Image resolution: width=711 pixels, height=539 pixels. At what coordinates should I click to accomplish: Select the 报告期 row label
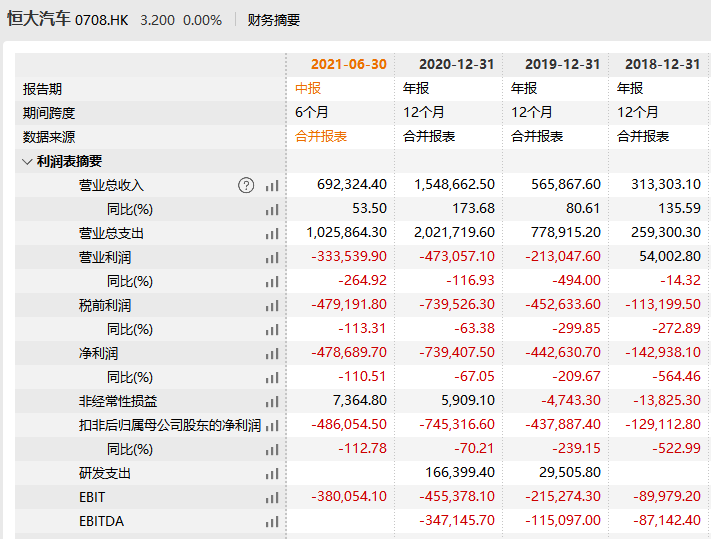point(42,89)
